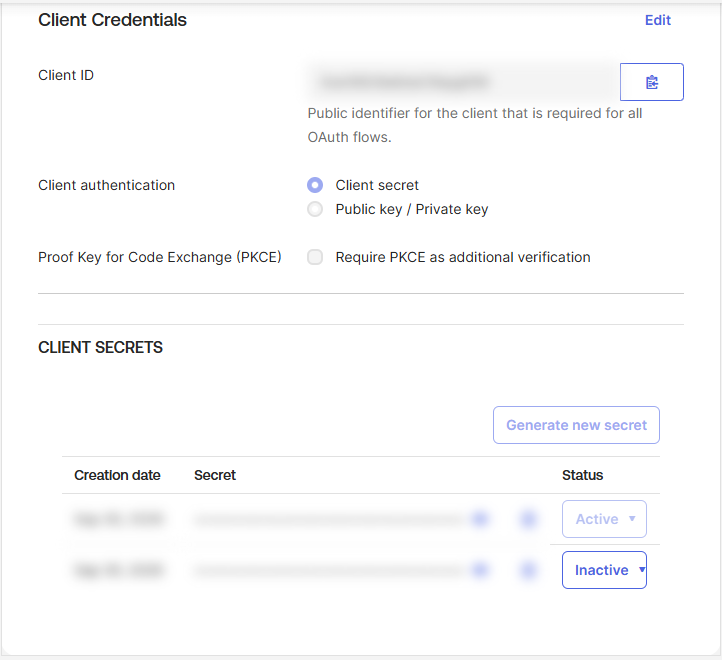Click the Creation date column header
Viewport: 722px width, 660px height.
click(x=117, y=475)
